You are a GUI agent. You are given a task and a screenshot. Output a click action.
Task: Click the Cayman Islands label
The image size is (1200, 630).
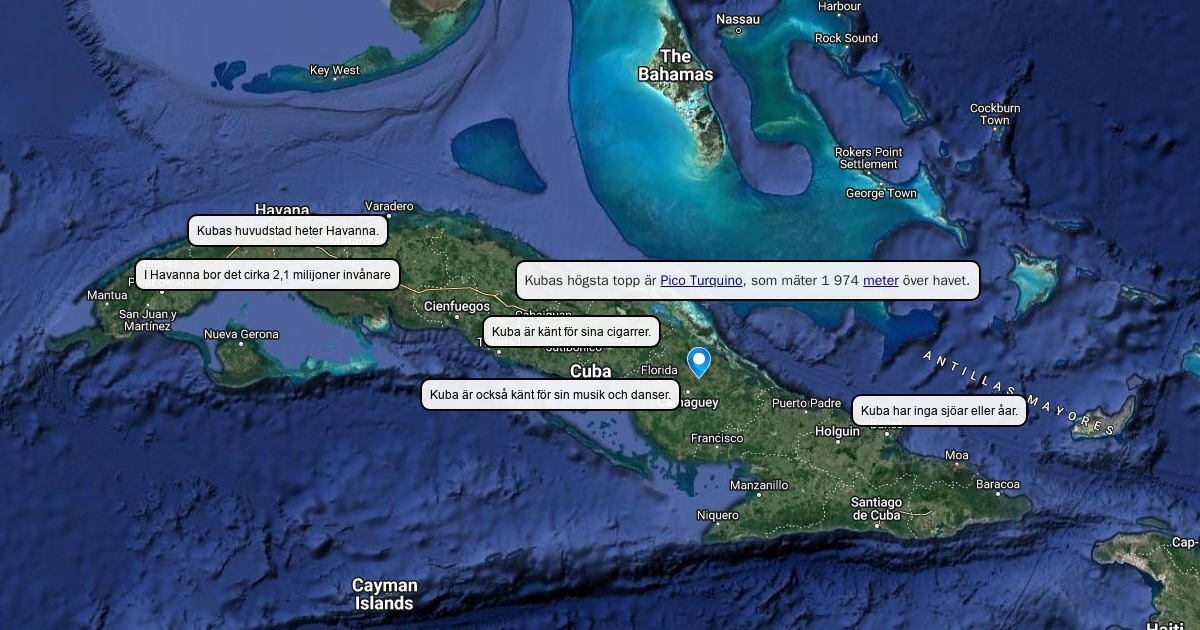pos(384,594)
